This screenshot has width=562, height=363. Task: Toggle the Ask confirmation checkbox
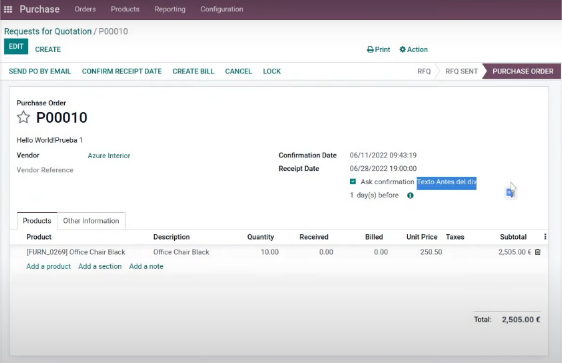point(353,182)
